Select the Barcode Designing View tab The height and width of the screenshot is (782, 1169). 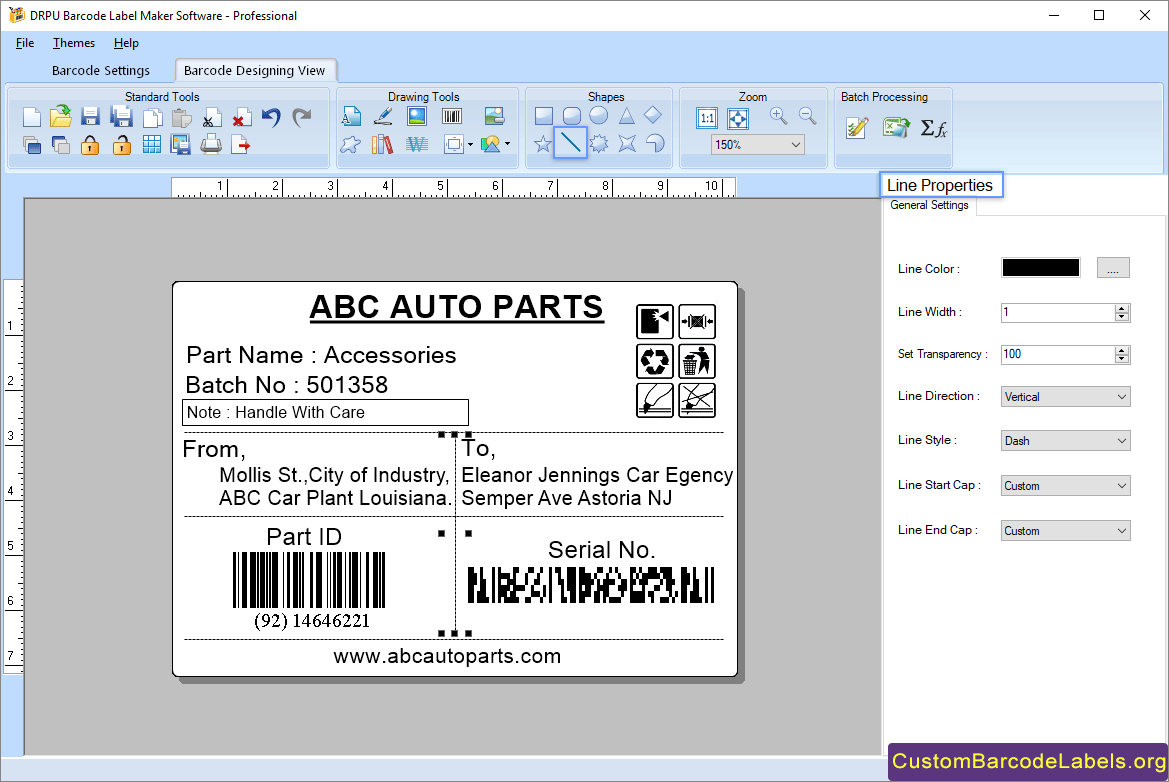pyautogui.click(x=254, y=70)
